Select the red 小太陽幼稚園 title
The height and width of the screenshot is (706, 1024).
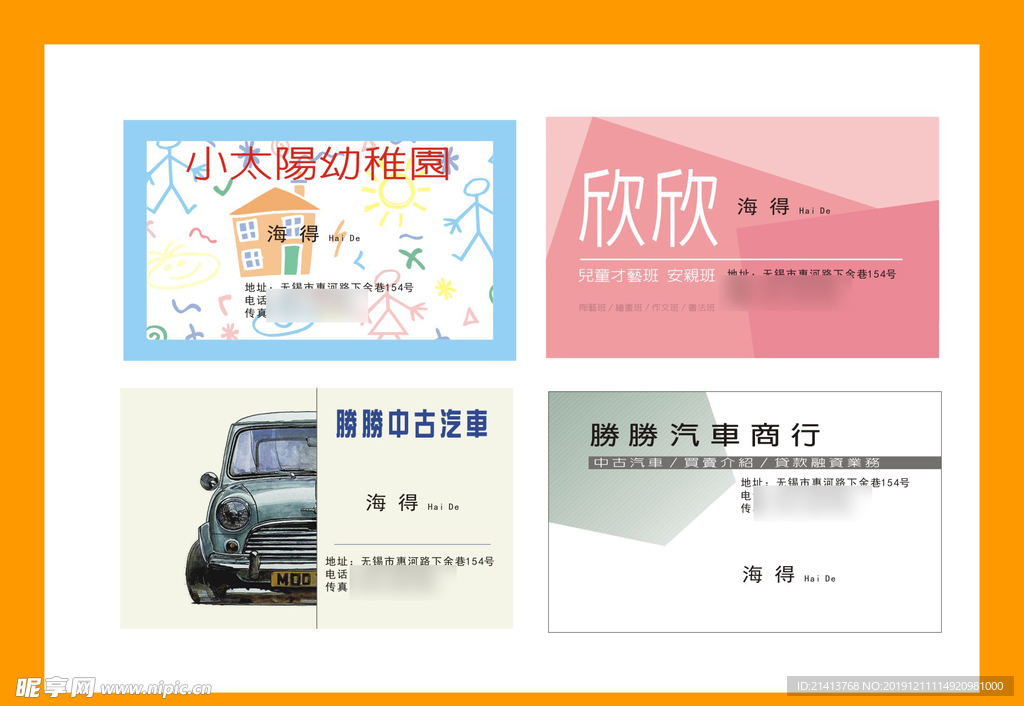coord(319,164)
